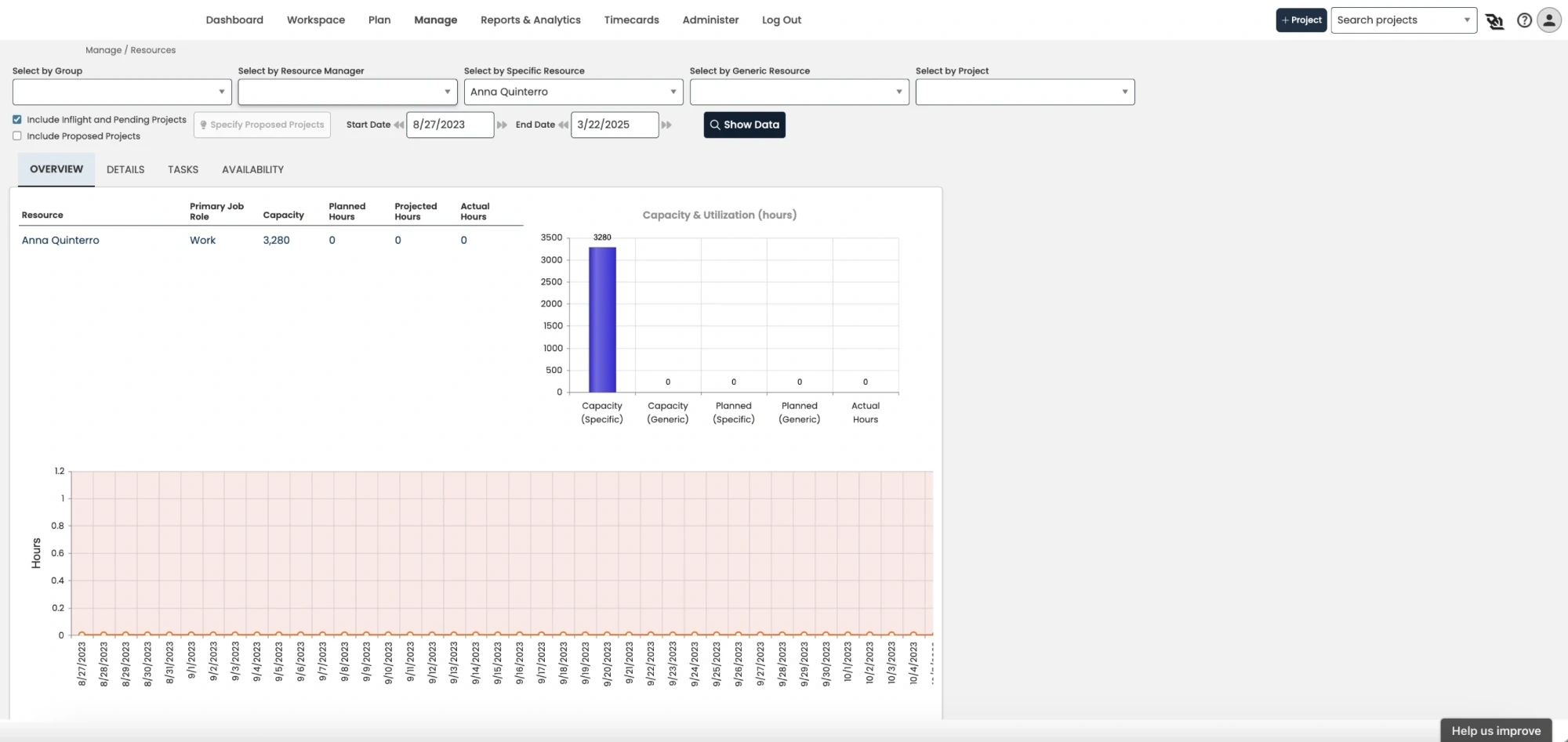Switch to the TASKS tab
This screenshot has width=1568, height=742.
click(x=183, y=169)
